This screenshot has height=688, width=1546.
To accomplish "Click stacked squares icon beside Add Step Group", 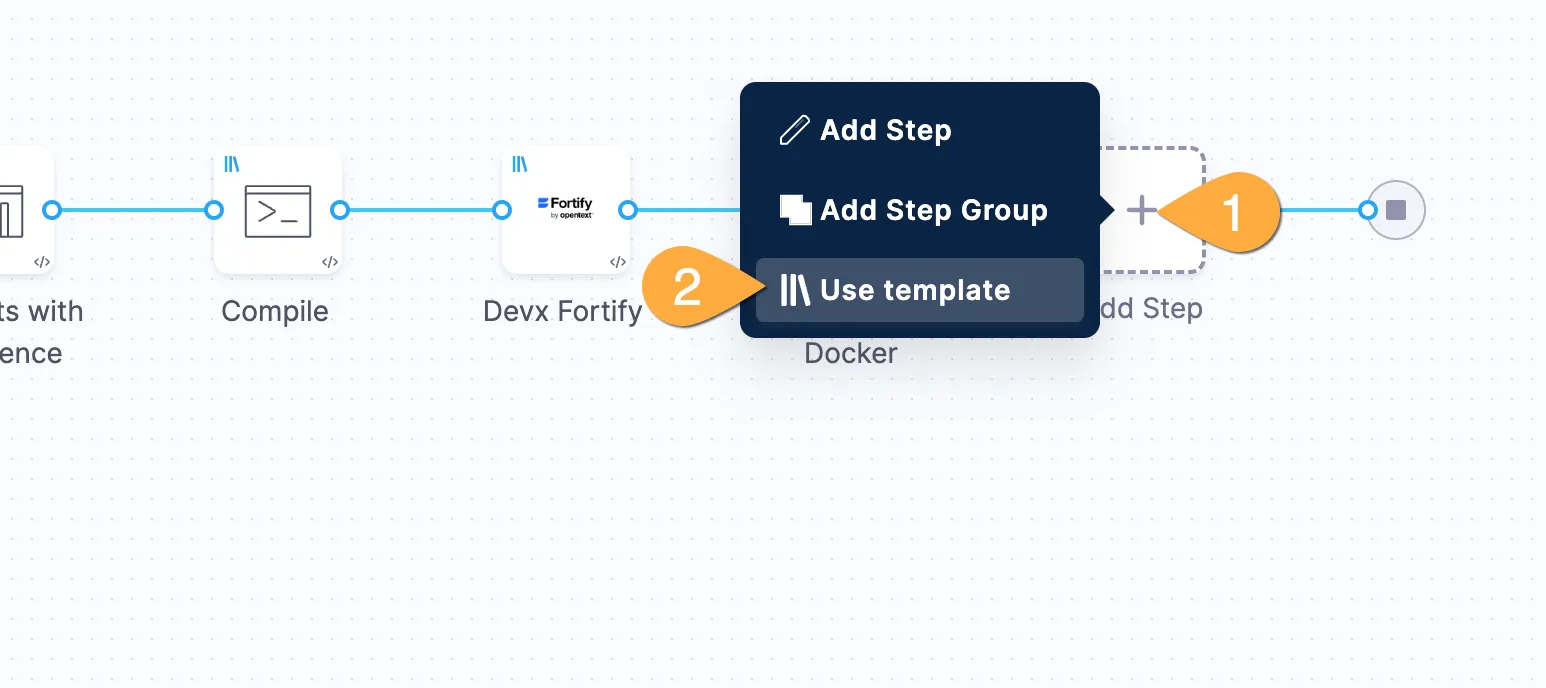I will tap(795, 210).
